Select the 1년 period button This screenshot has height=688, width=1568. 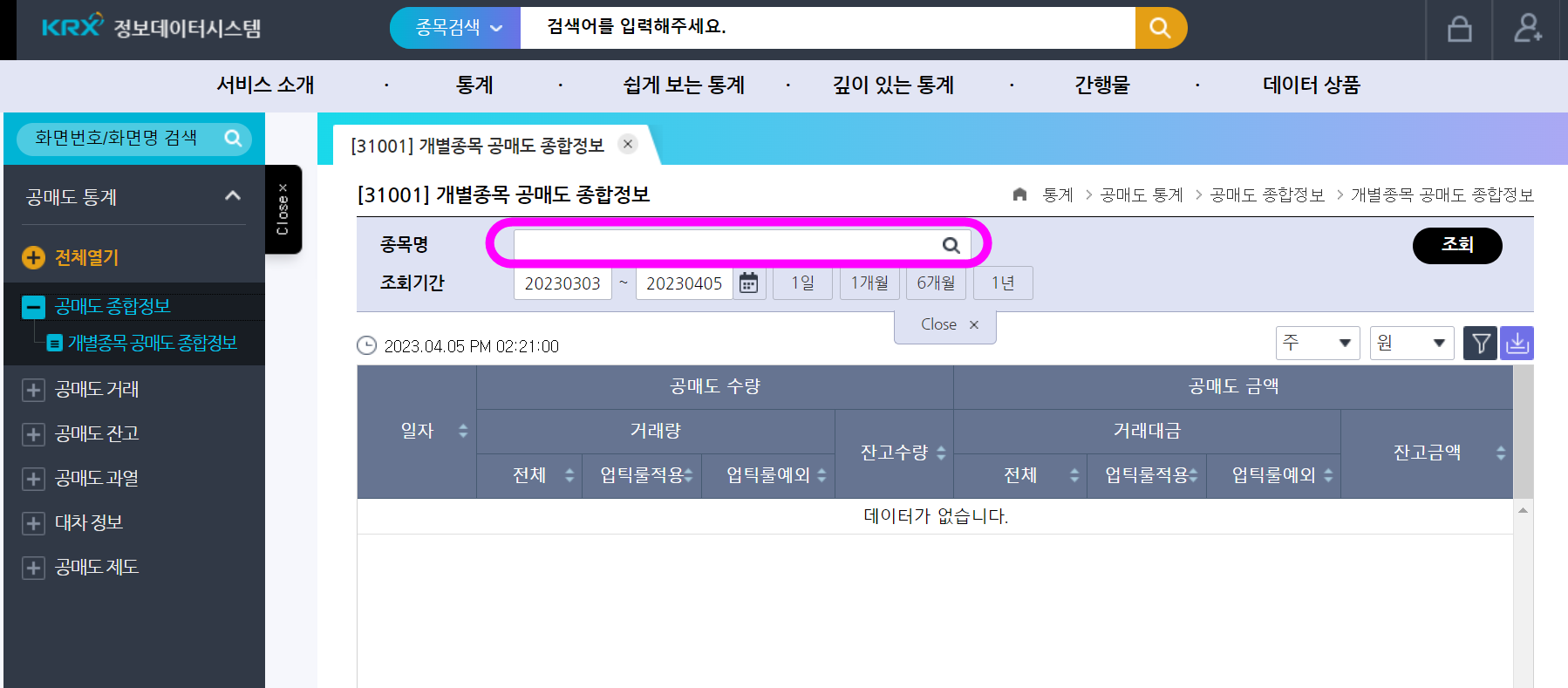click(x=1003, y=283)
